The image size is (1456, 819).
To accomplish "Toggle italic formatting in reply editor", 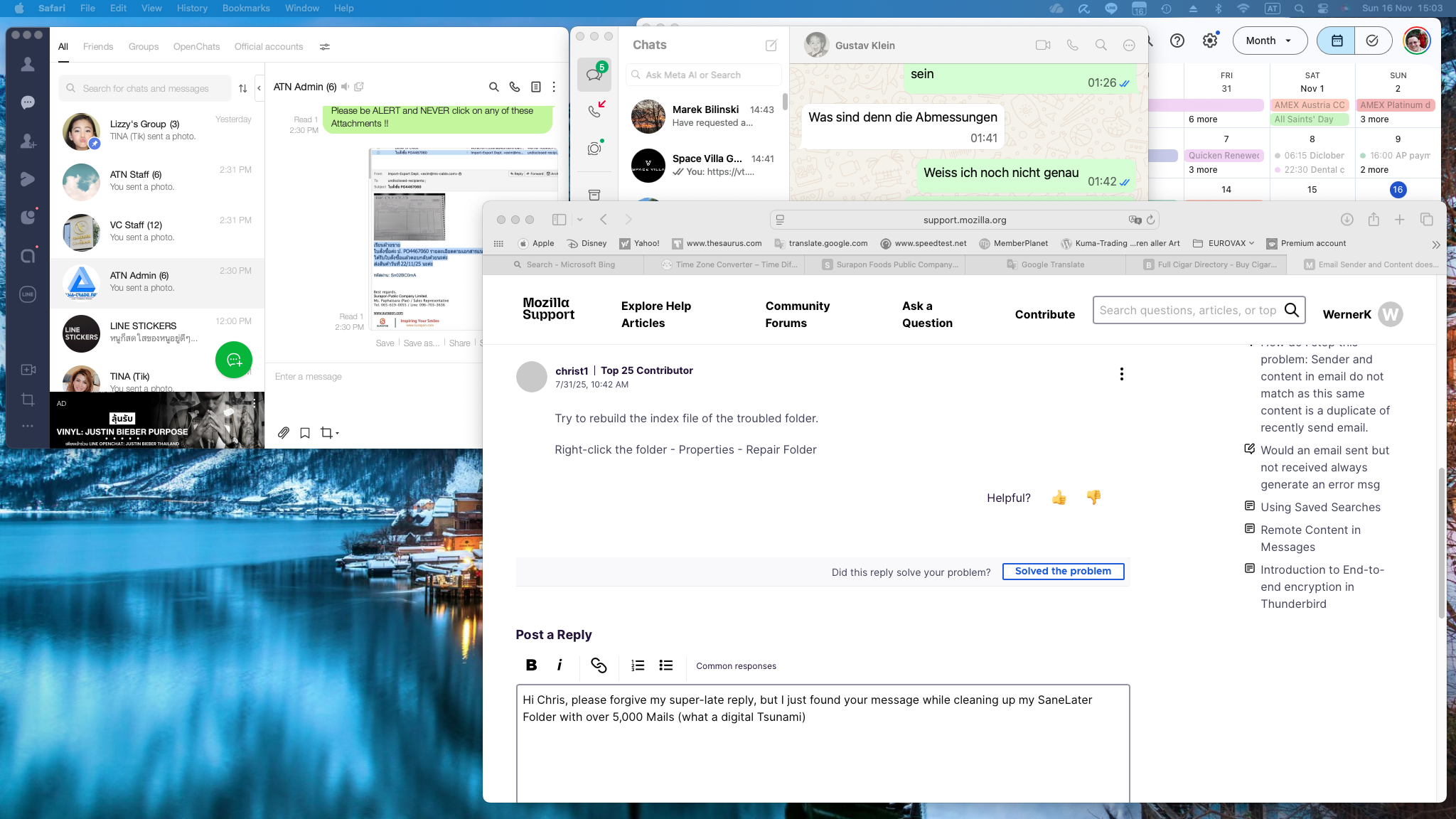I will coord(560,665).
